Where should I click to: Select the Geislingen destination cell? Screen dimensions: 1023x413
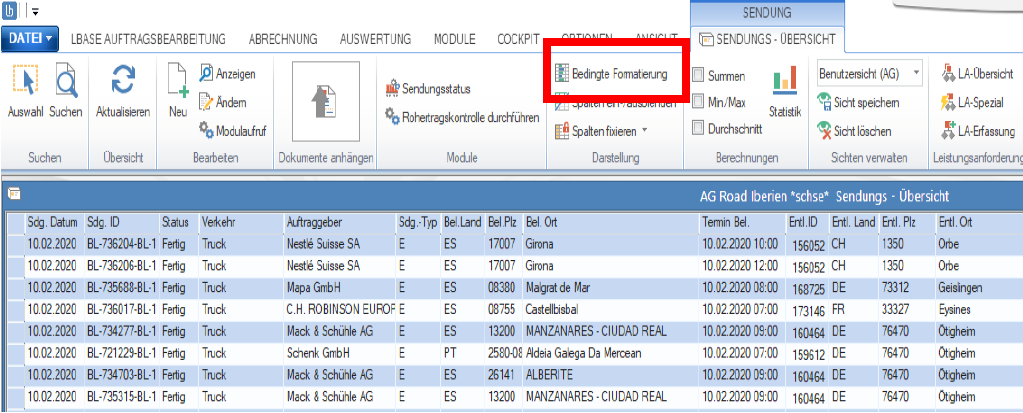(979, 288)
